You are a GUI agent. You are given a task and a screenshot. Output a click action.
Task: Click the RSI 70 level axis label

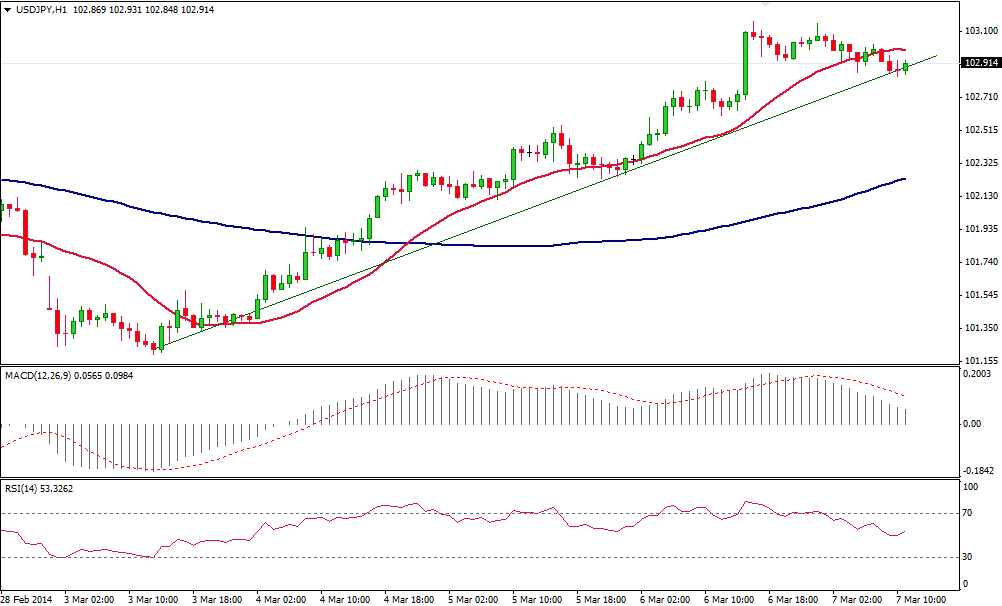(968, 513)
